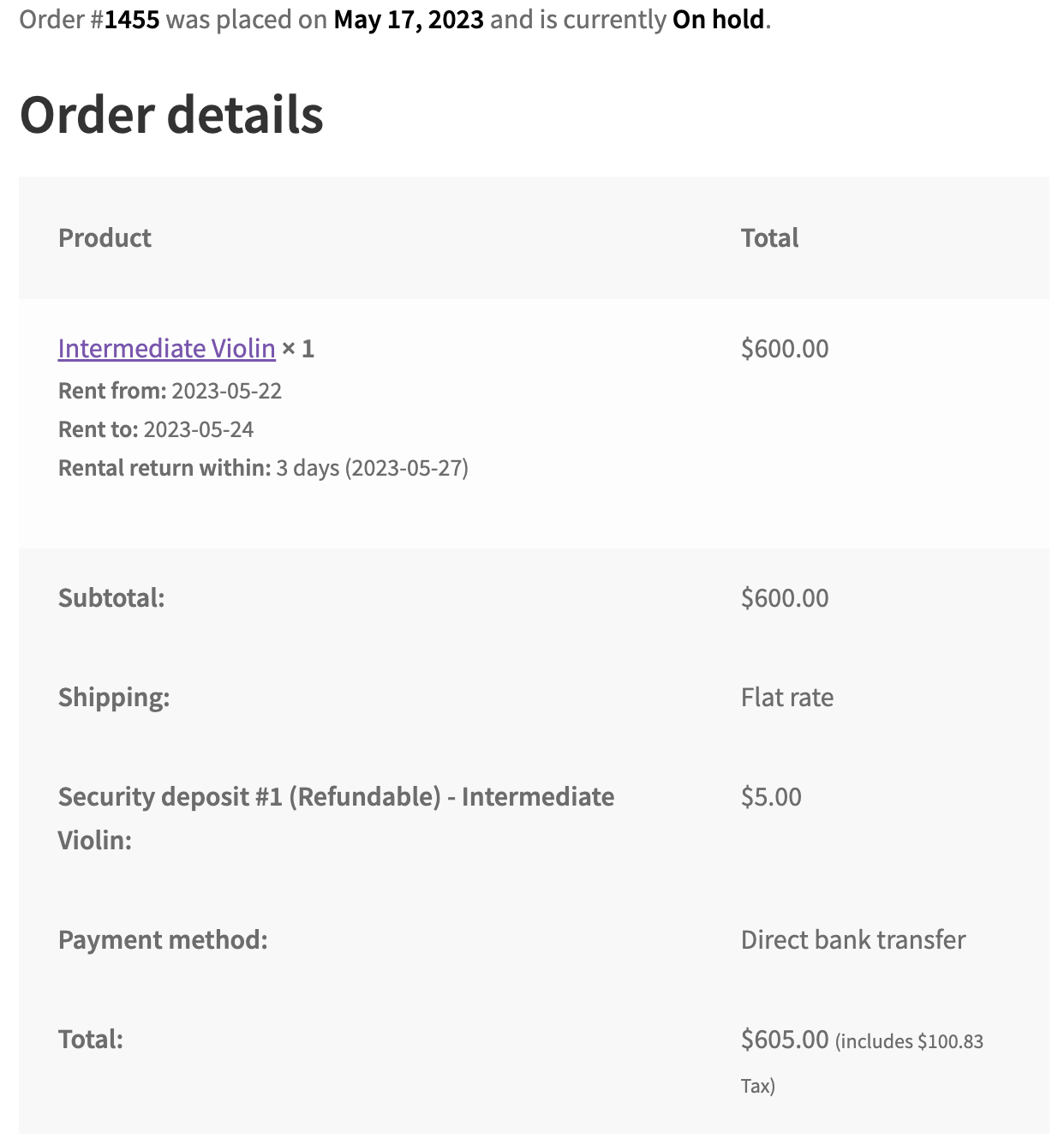
Task: Click the Direct bank transfer text
Action: click(852, 940)
